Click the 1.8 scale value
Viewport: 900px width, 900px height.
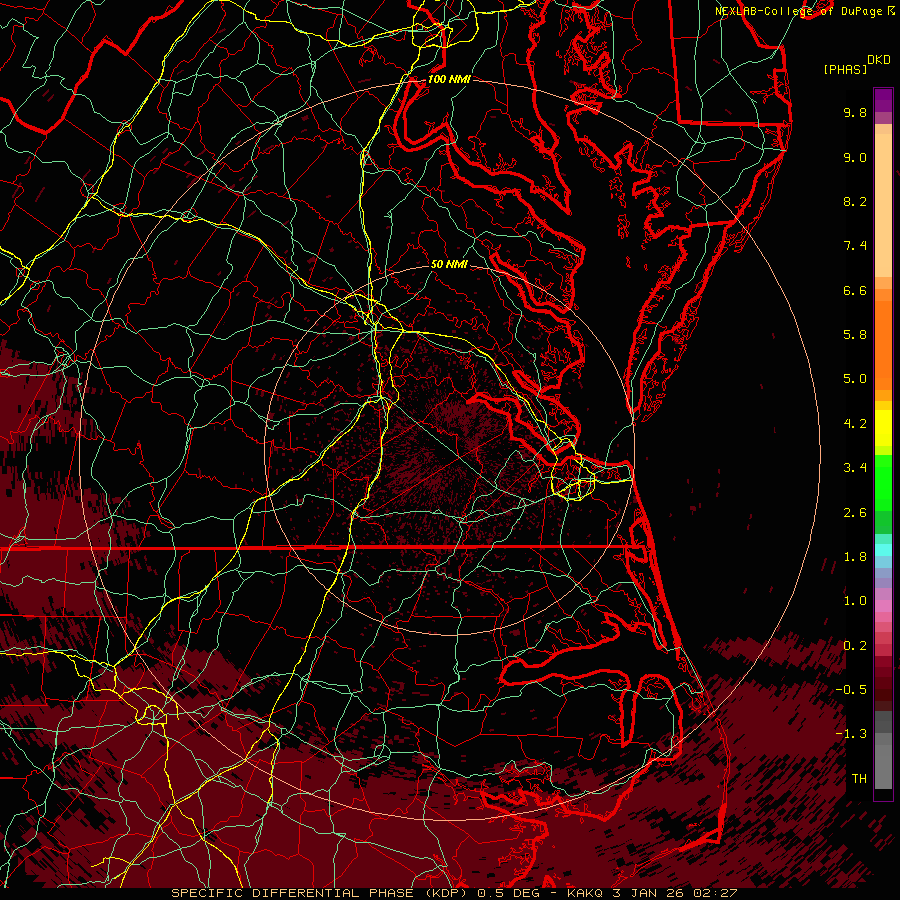pyautogui.click(x=855, y=557)
